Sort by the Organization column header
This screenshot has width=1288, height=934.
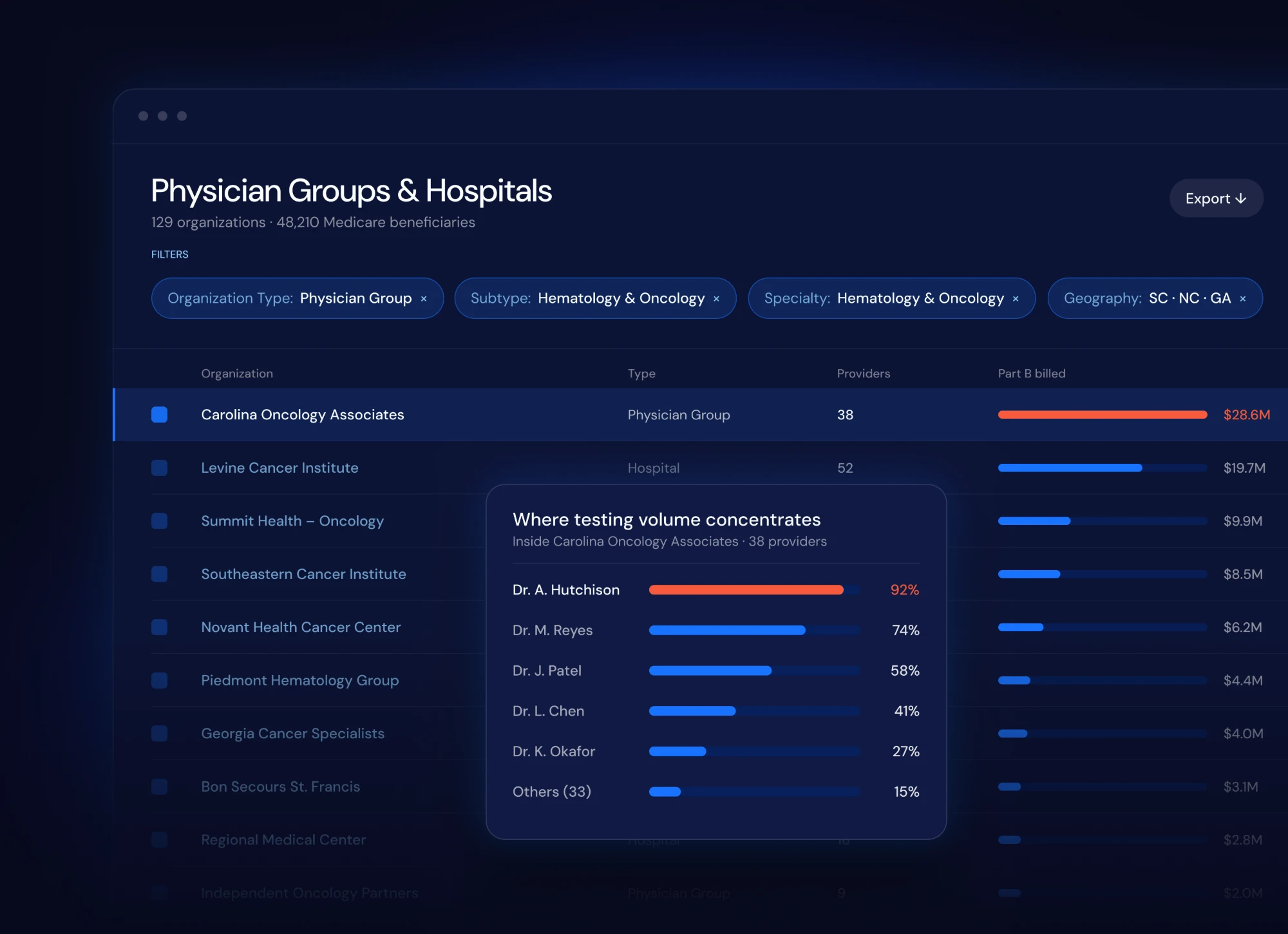(x=237, y=374)
